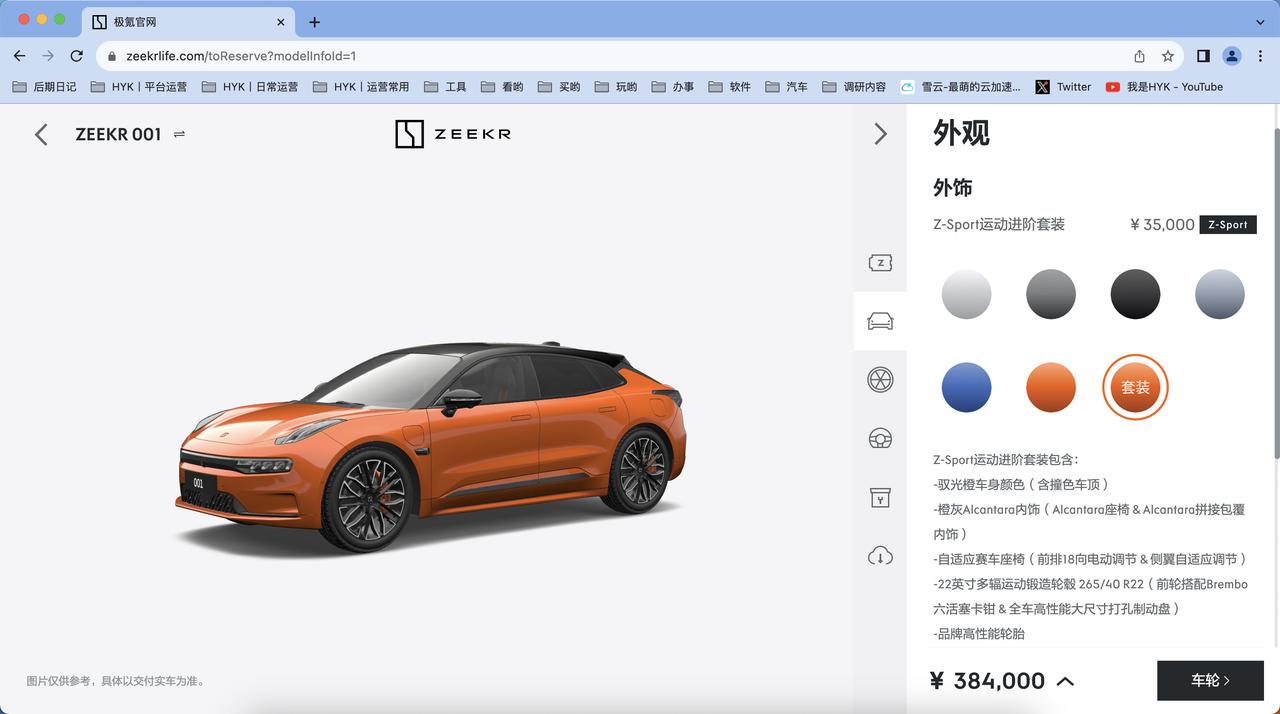Click the ZEEKR logo in header
Screen dimensions: 1280x714
(x=453, y=134)
